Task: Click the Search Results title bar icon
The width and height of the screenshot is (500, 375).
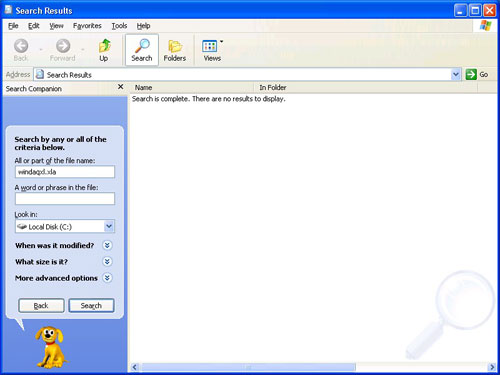Action: [8, 10]
